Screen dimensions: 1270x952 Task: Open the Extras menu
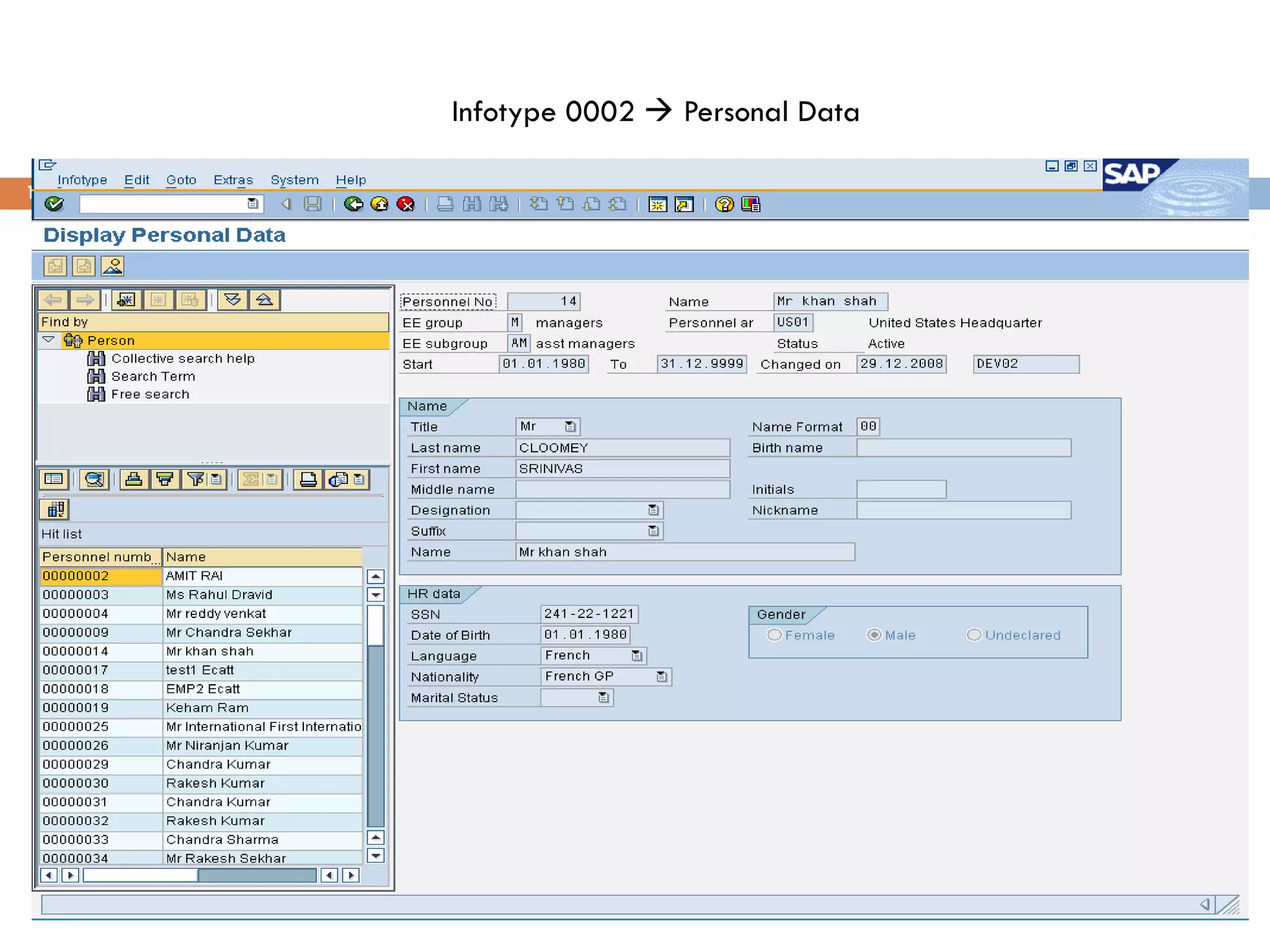tap(233, 180)
